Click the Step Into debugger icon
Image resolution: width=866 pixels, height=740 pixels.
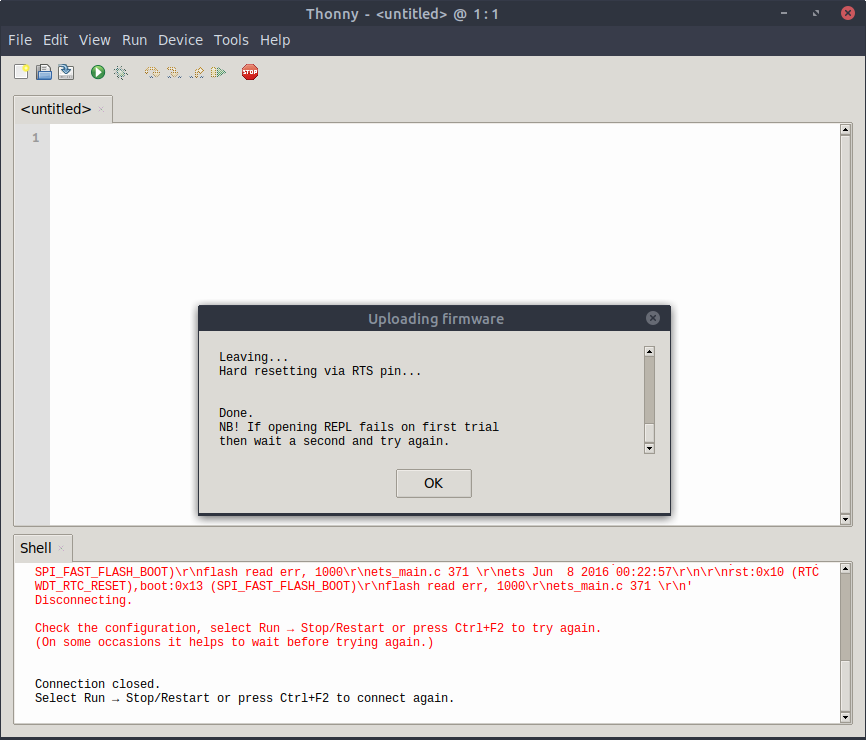pyautogui.click(x=174, y=72)
